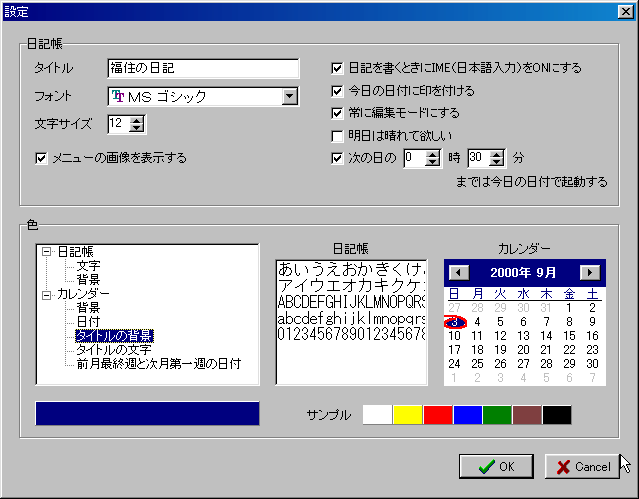Viewport: 639px width, 499px height.
Task: Toggle 日記を書くときにIMEをONにする checkbox
Action: pyautogui.click(x=337, y=68)
